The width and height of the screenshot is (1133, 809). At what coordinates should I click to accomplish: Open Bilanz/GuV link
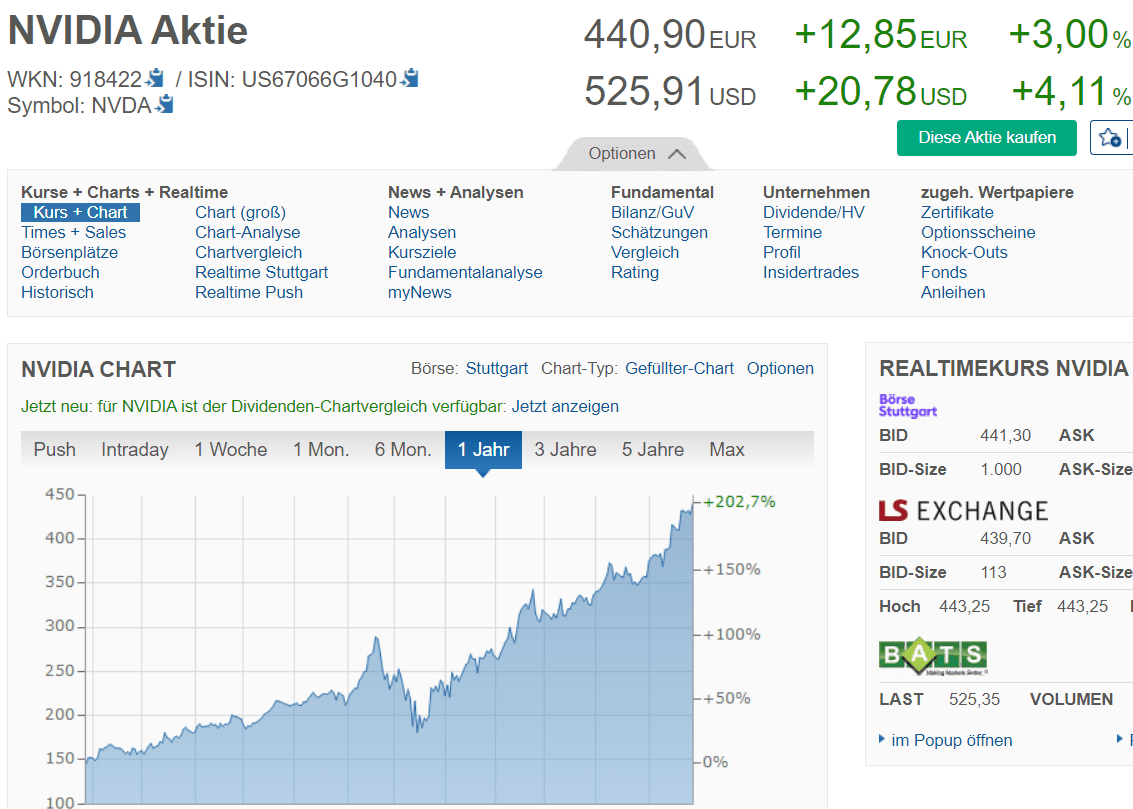tap(652, 212)
